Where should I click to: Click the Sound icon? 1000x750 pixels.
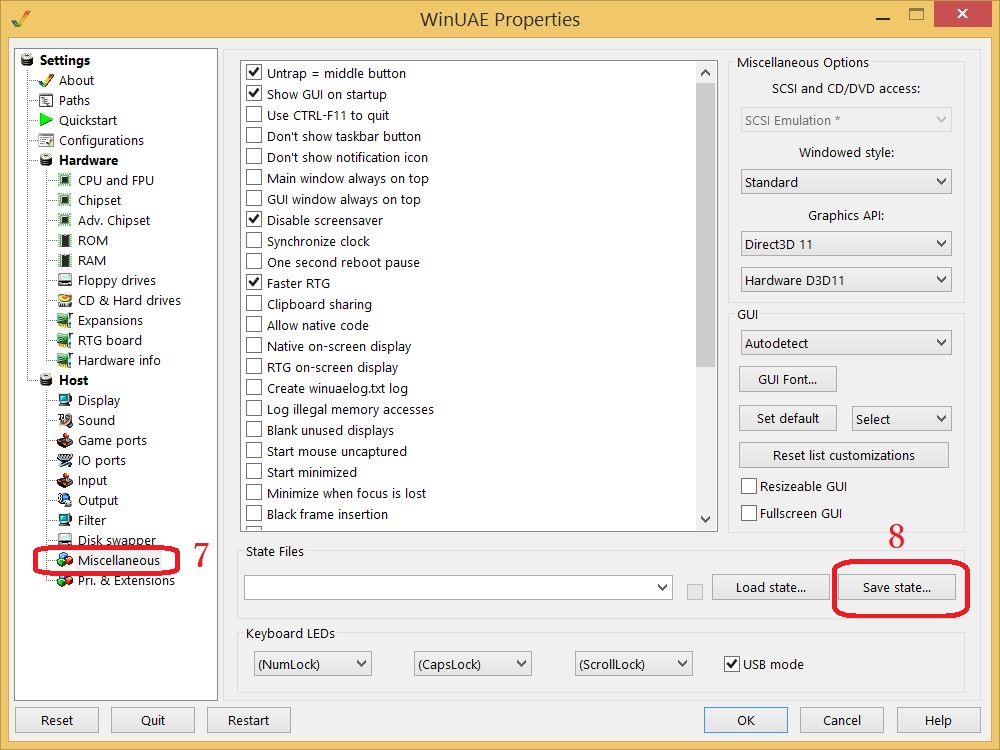pyautogui.click(x=64, y=420)
